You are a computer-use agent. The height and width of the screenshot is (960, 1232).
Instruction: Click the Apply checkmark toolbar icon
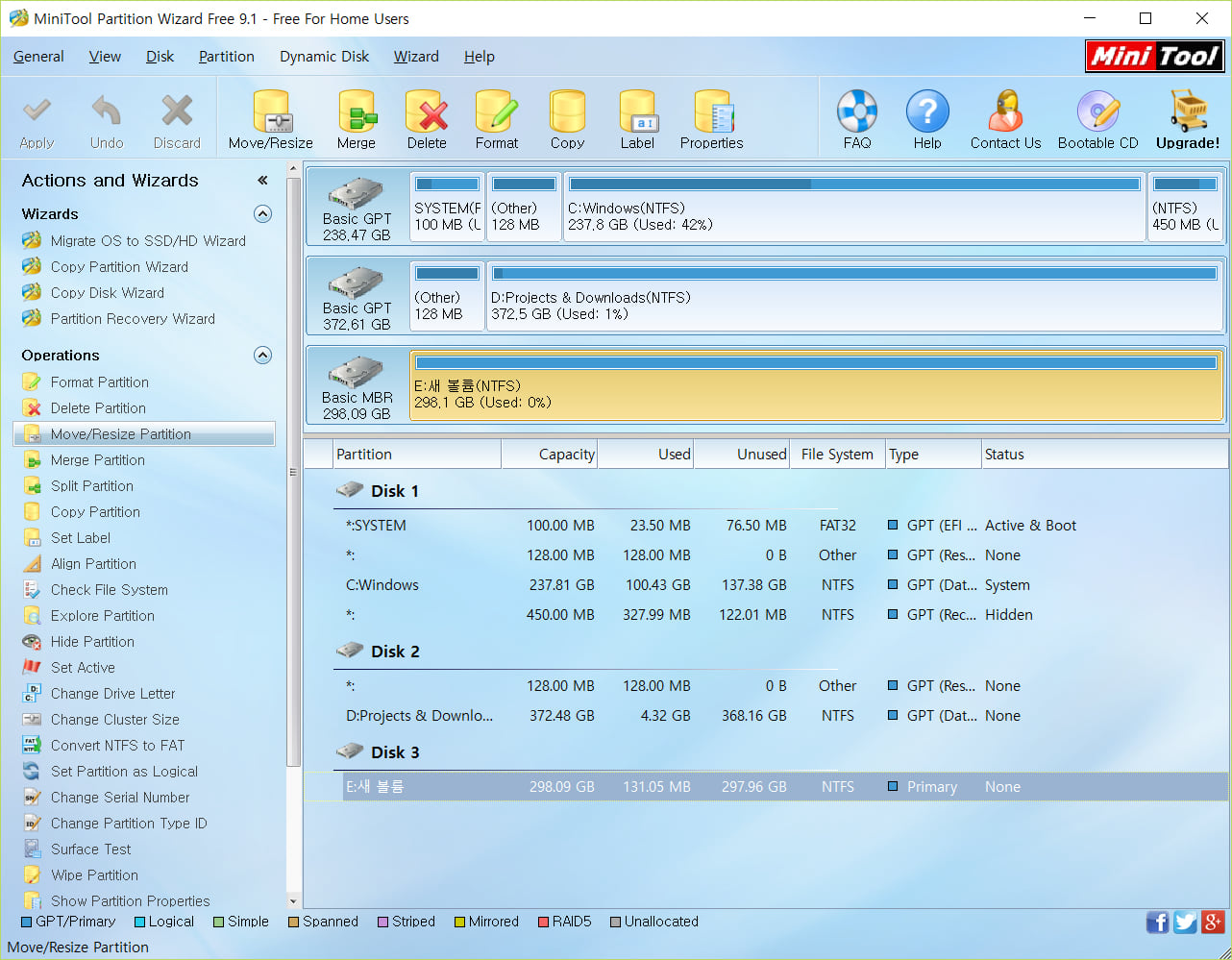pyautogui.click(x=37, y=111)
